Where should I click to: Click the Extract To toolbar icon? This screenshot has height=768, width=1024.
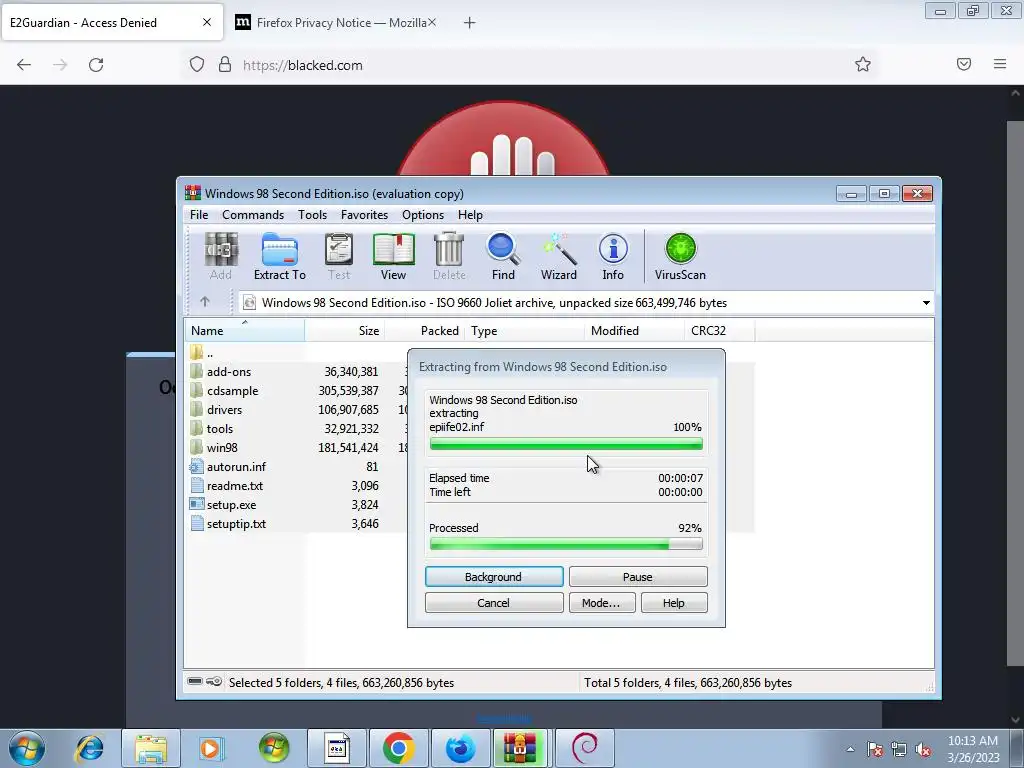click(x=280, y=257)
